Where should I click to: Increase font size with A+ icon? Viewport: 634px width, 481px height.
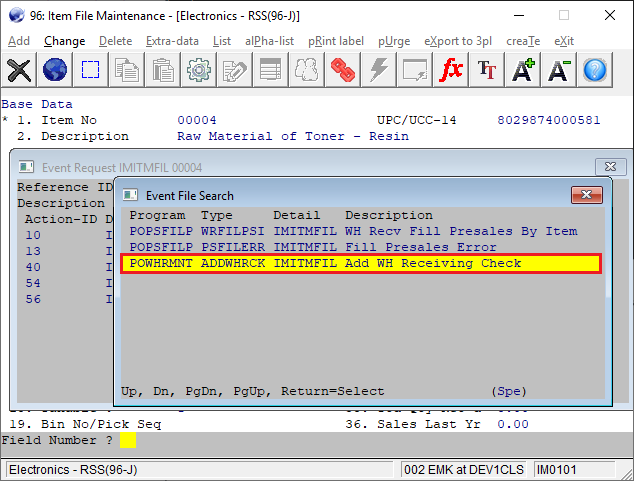(x=523, y=70)
